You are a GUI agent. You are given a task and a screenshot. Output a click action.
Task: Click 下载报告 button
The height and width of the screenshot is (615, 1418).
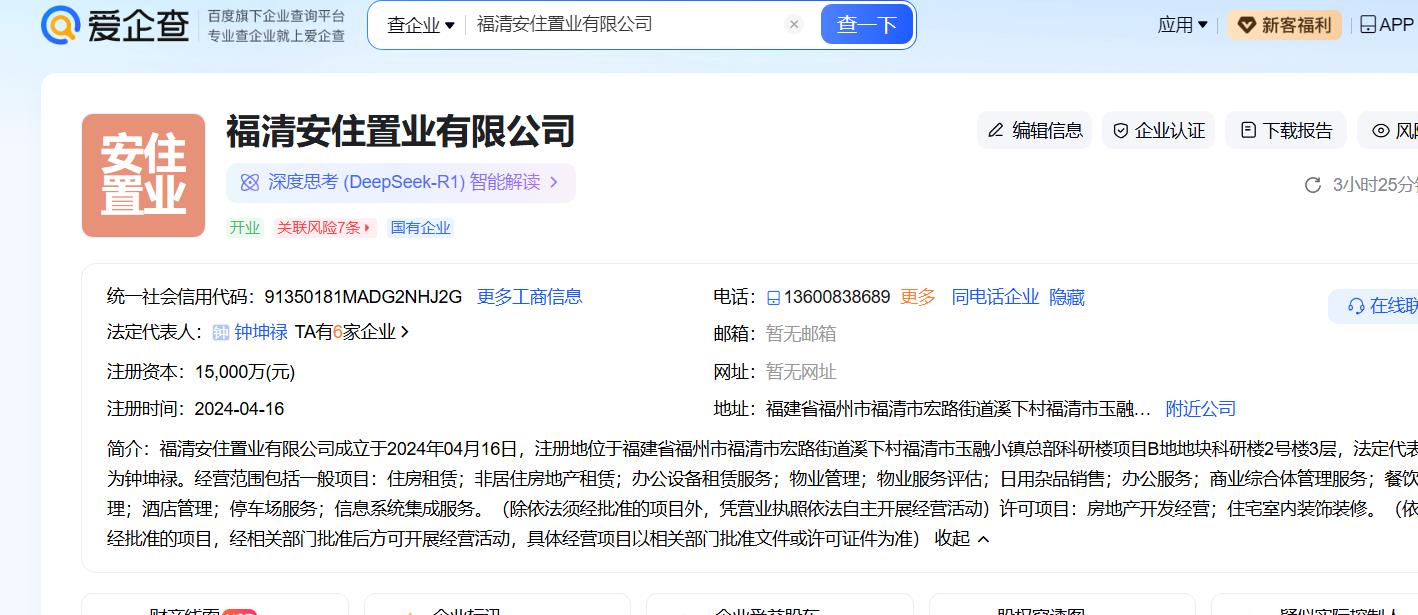coord(1286,131)
